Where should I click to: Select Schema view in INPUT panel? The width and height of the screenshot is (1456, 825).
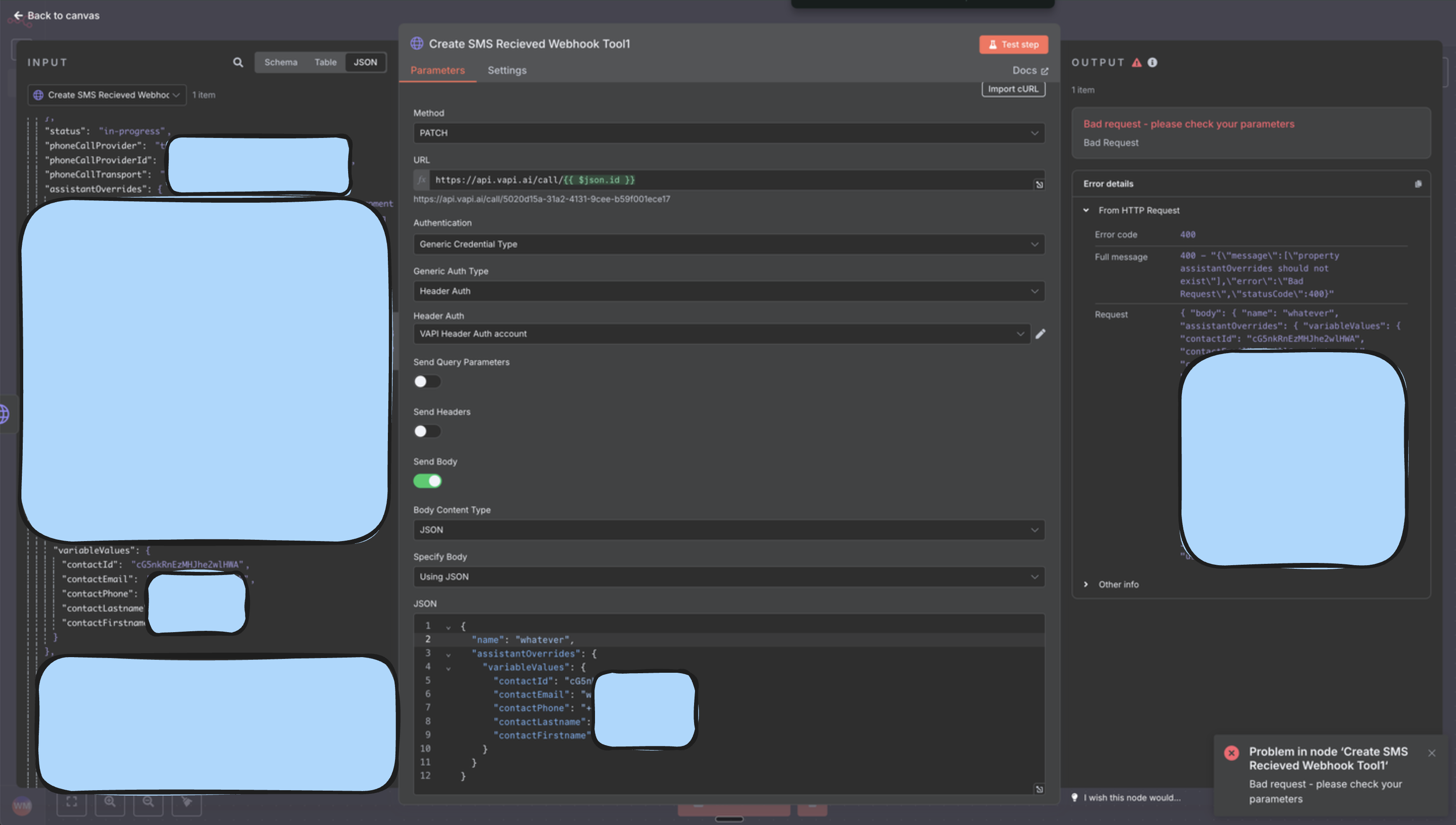[x=280, y=62]
